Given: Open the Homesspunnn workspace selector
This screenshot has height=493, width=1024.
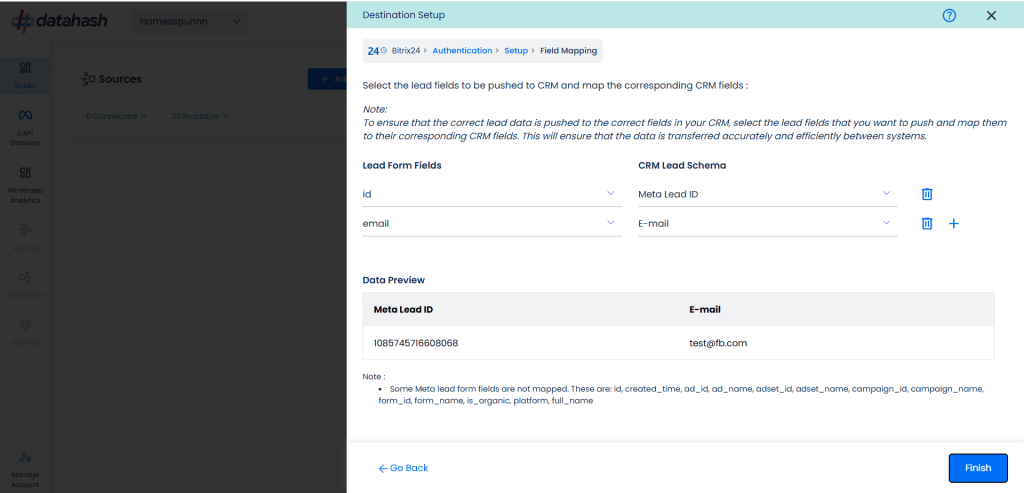Looking at the screenshot, I should tap(189, 22).
